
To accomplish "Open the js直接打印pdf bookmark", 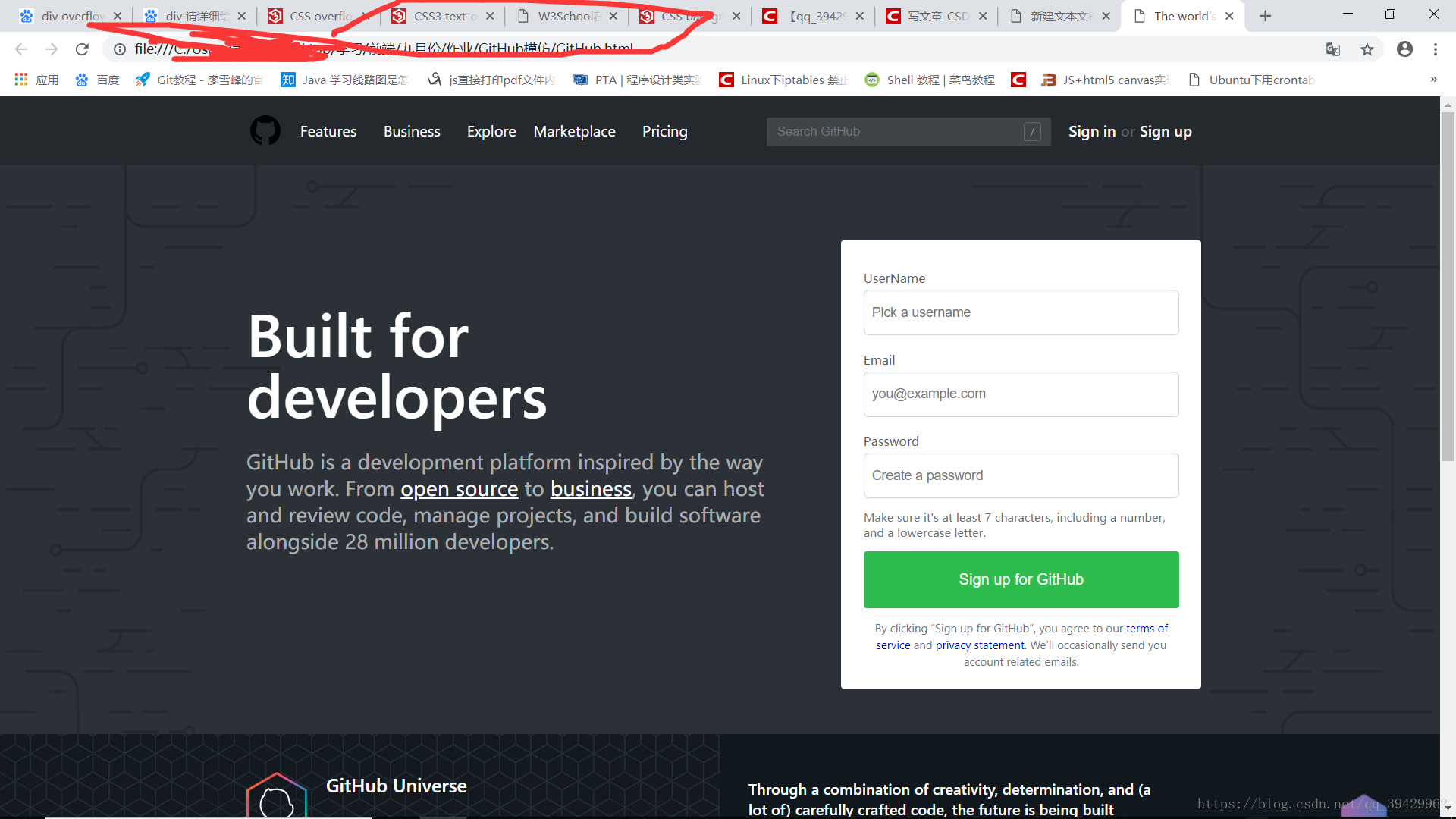I will [x=491, y=80].
